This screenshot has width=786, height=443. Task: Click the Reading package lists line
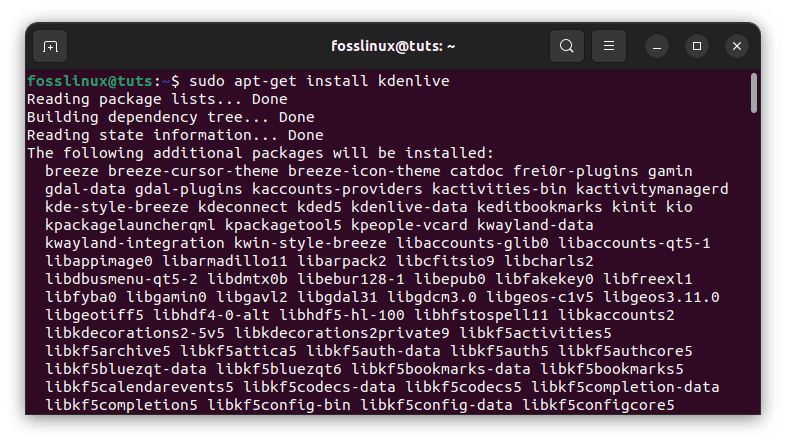(x=157, y=99)
